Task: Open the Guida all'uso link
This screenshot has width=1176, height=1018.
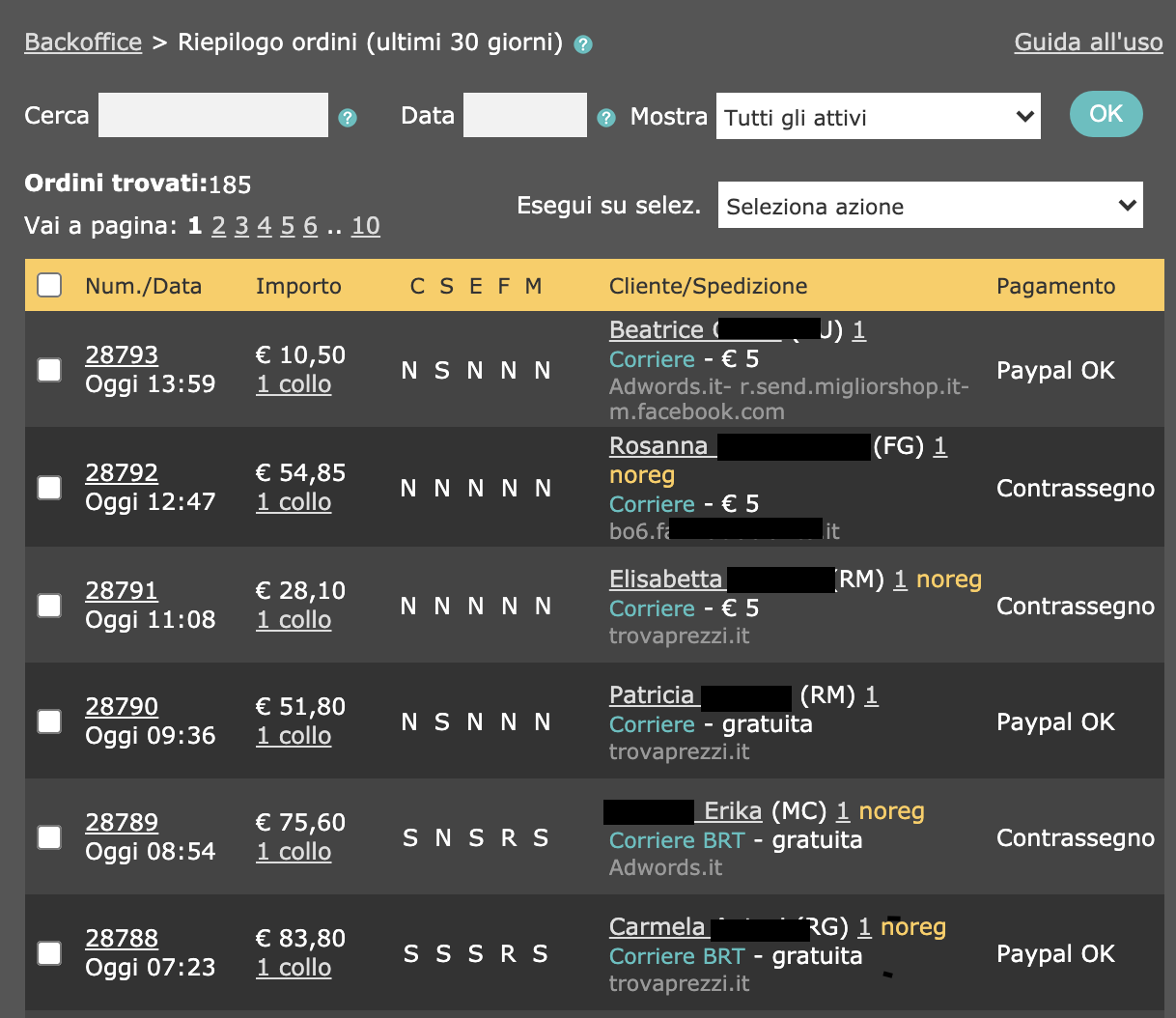Action: [1088, 42]
